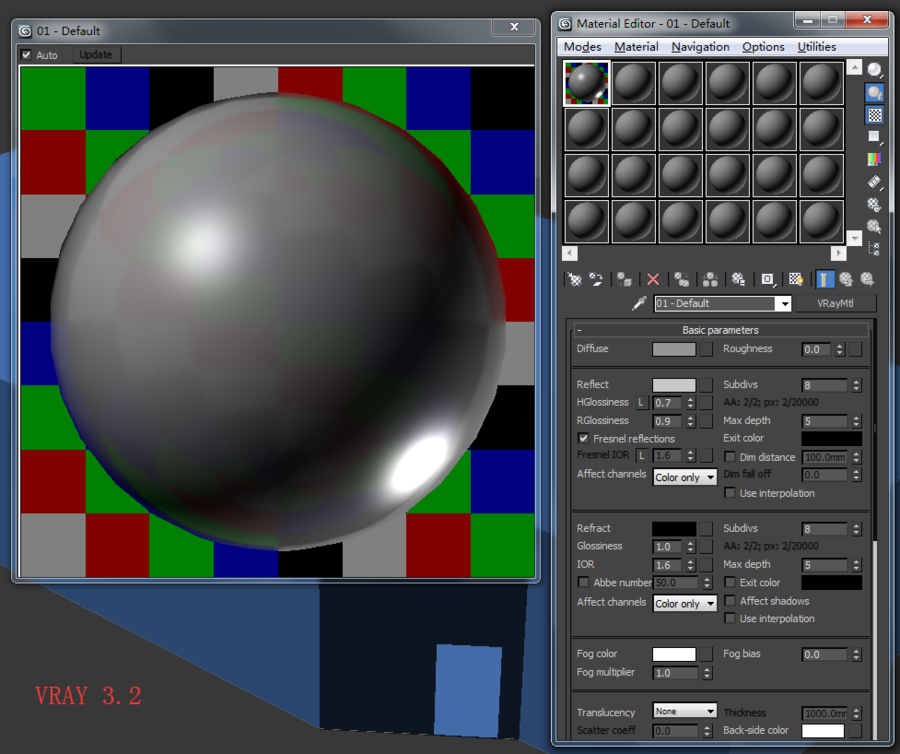Screen dimensions: 900x754
Task: Pick material from object with eyedropper
Action: [639, 303]
